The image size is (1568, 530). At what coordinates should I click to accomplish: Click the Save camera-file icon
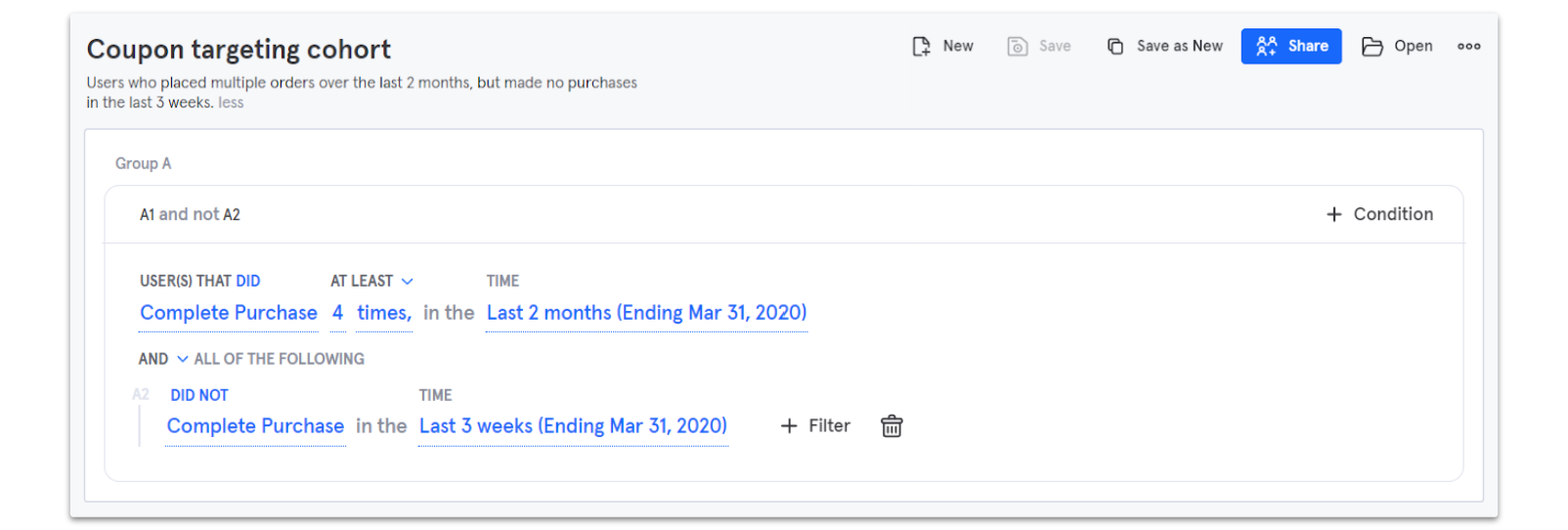(1018, 46)
